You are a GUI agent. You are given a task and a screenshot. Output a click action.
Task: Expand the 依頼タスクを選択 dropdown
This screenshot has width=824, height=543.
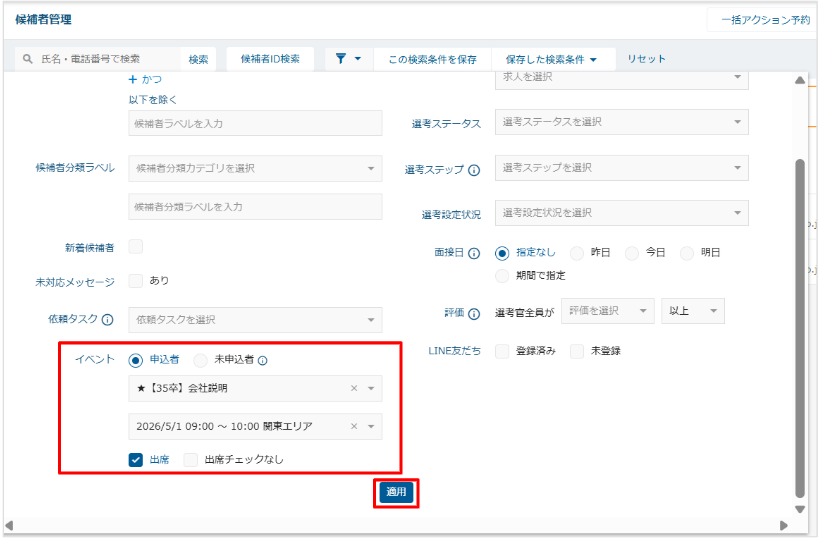pyautogui.click(x=255, y=320)
